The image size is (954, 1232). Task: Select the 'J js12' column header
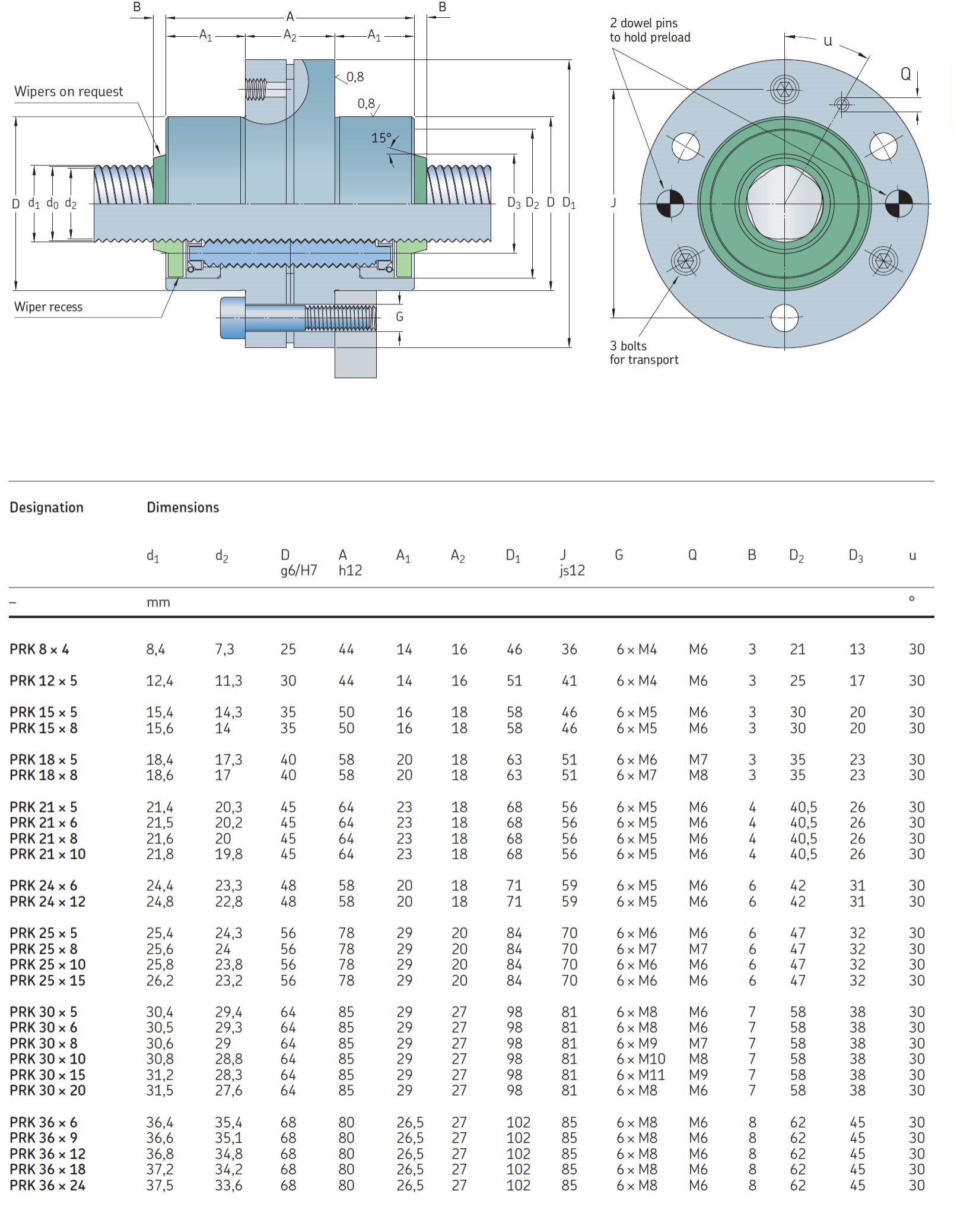[x=572, y=563]
